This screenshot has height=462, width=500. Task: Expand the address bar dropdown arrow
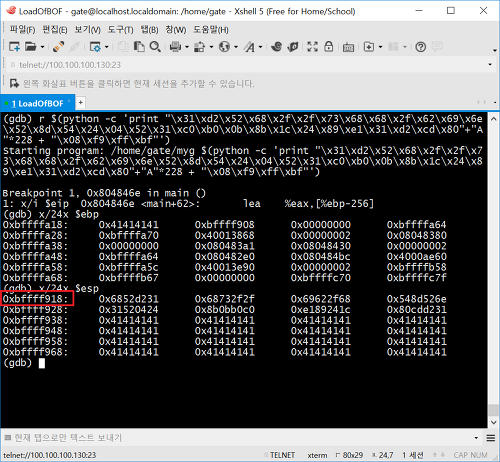tap(490, 65)
